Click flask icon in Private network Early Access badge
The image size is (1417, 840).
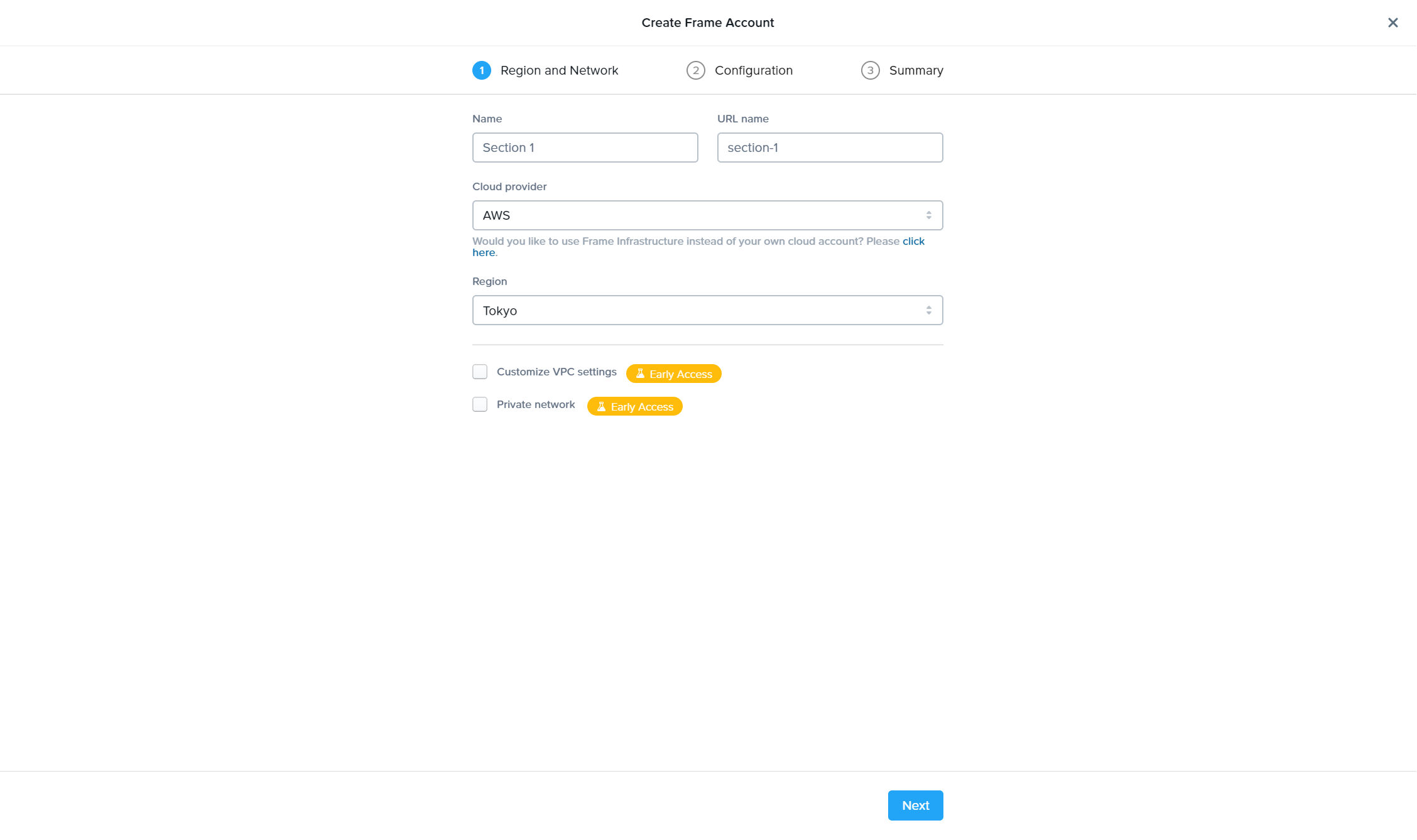[601, 406]
